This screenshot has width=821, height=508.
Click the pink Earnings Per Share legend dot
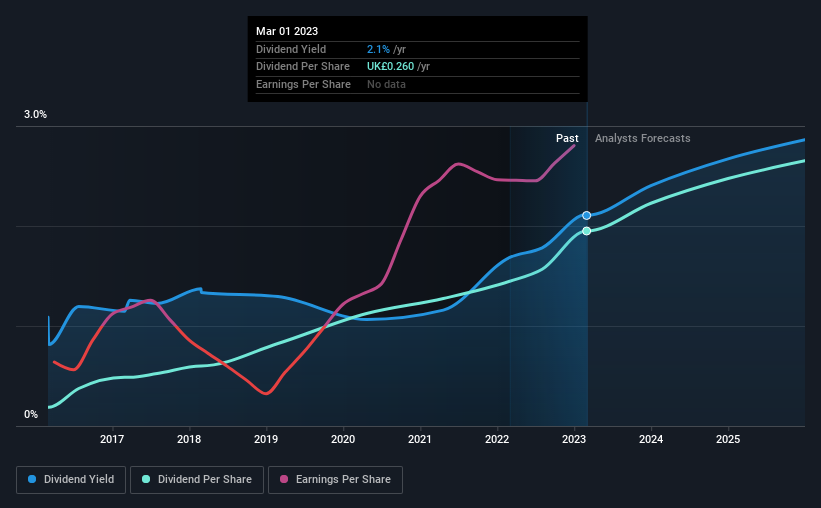point(284,479)
